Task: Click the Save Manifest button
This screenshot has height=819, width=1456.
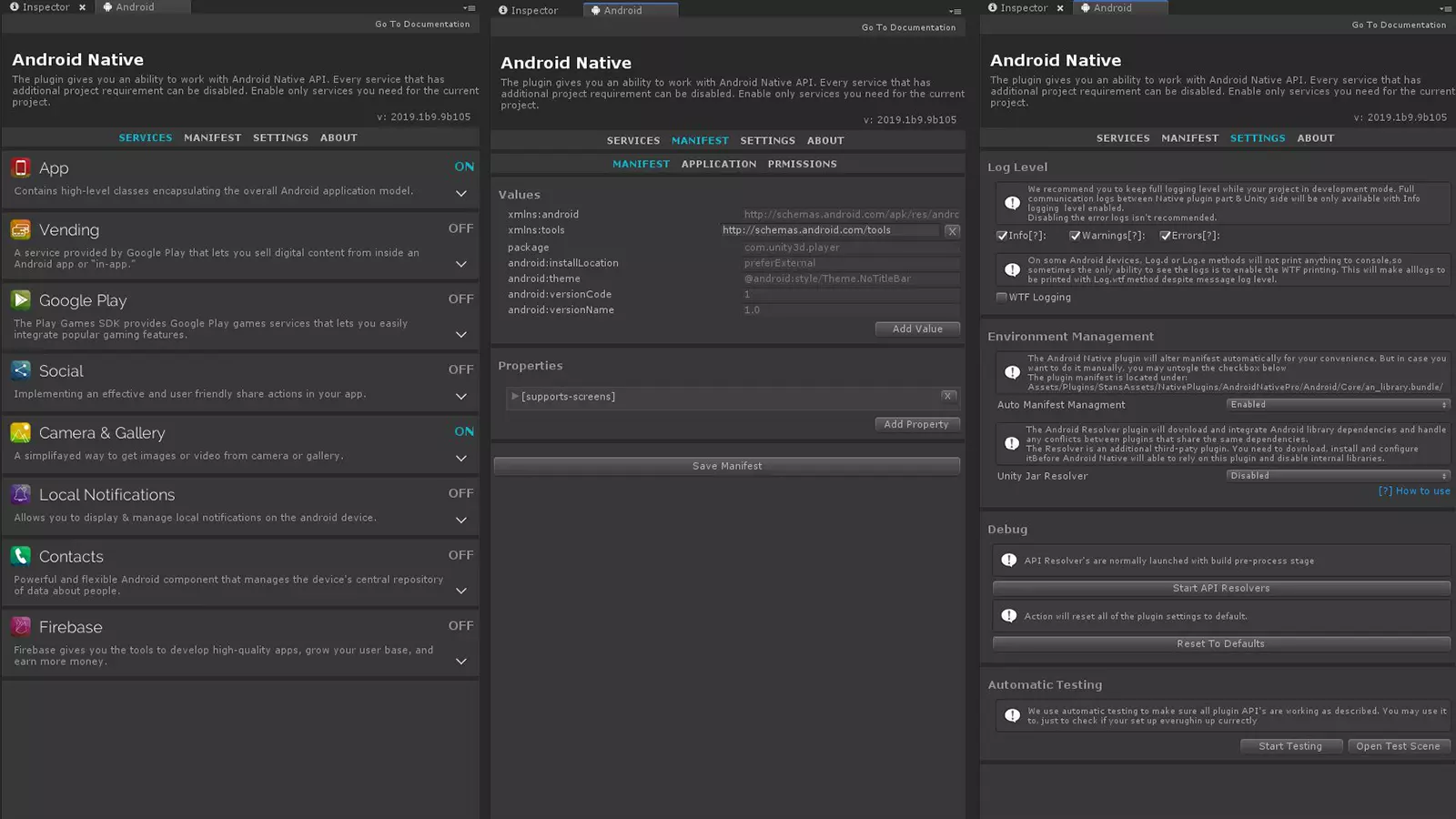Action: (727, 466)
